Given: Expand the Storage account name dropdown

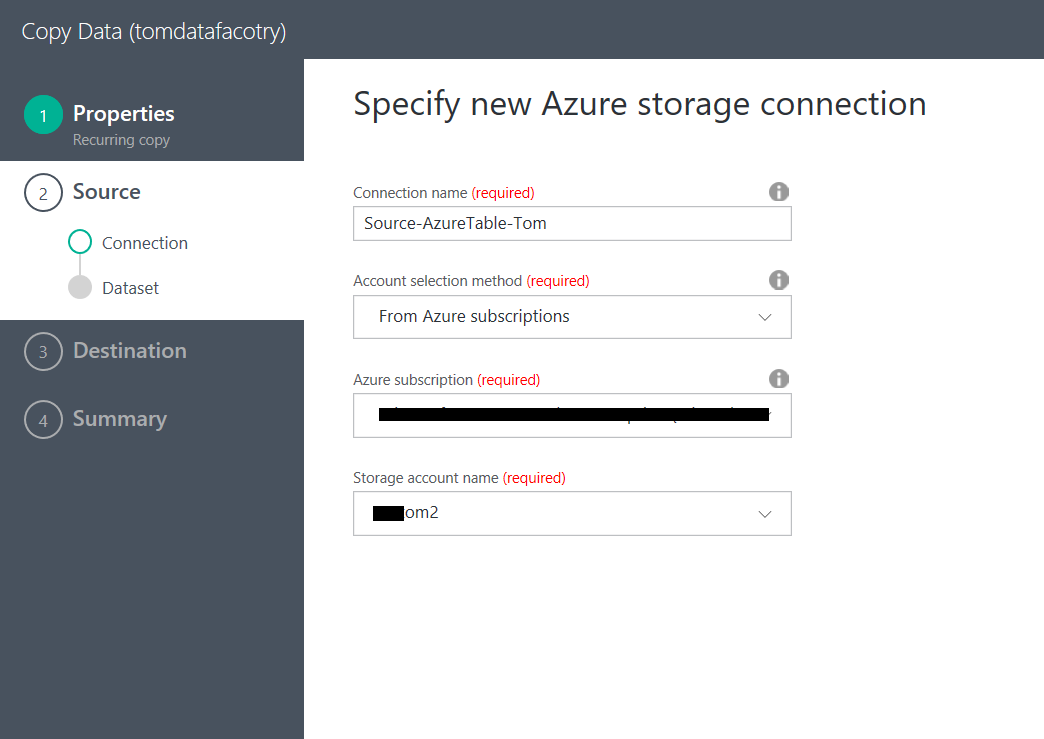Looking at the screenshot, I should click(x=572, y=513).
